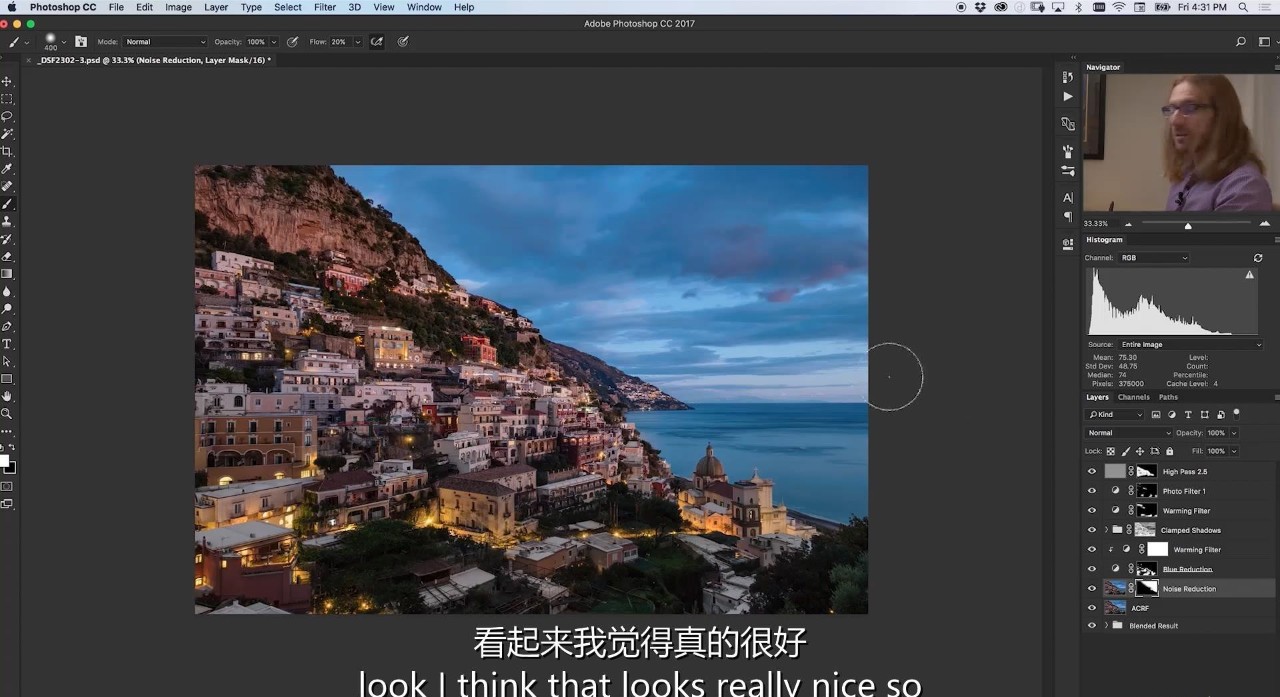Select the Healing Brush tool

click(x=7, y=186)
